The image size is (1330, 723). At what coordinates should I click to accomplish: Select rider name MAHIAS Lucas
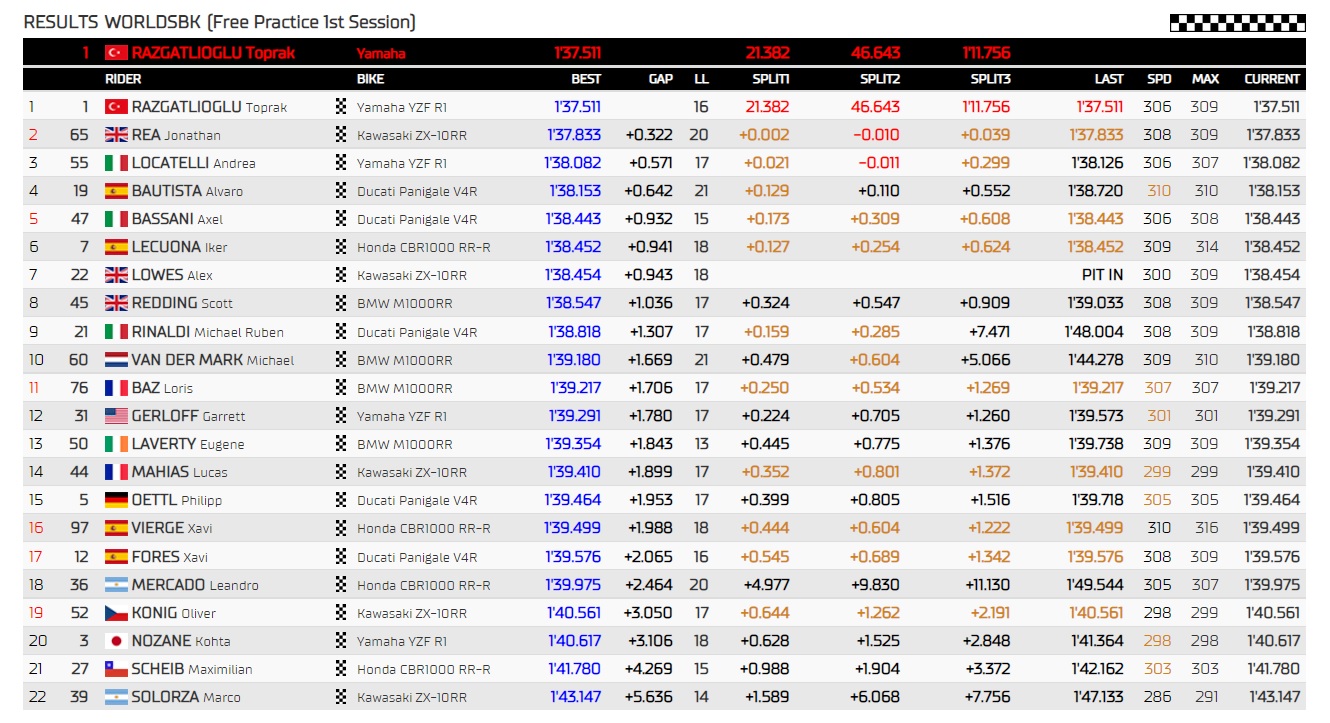click(179, 471)
